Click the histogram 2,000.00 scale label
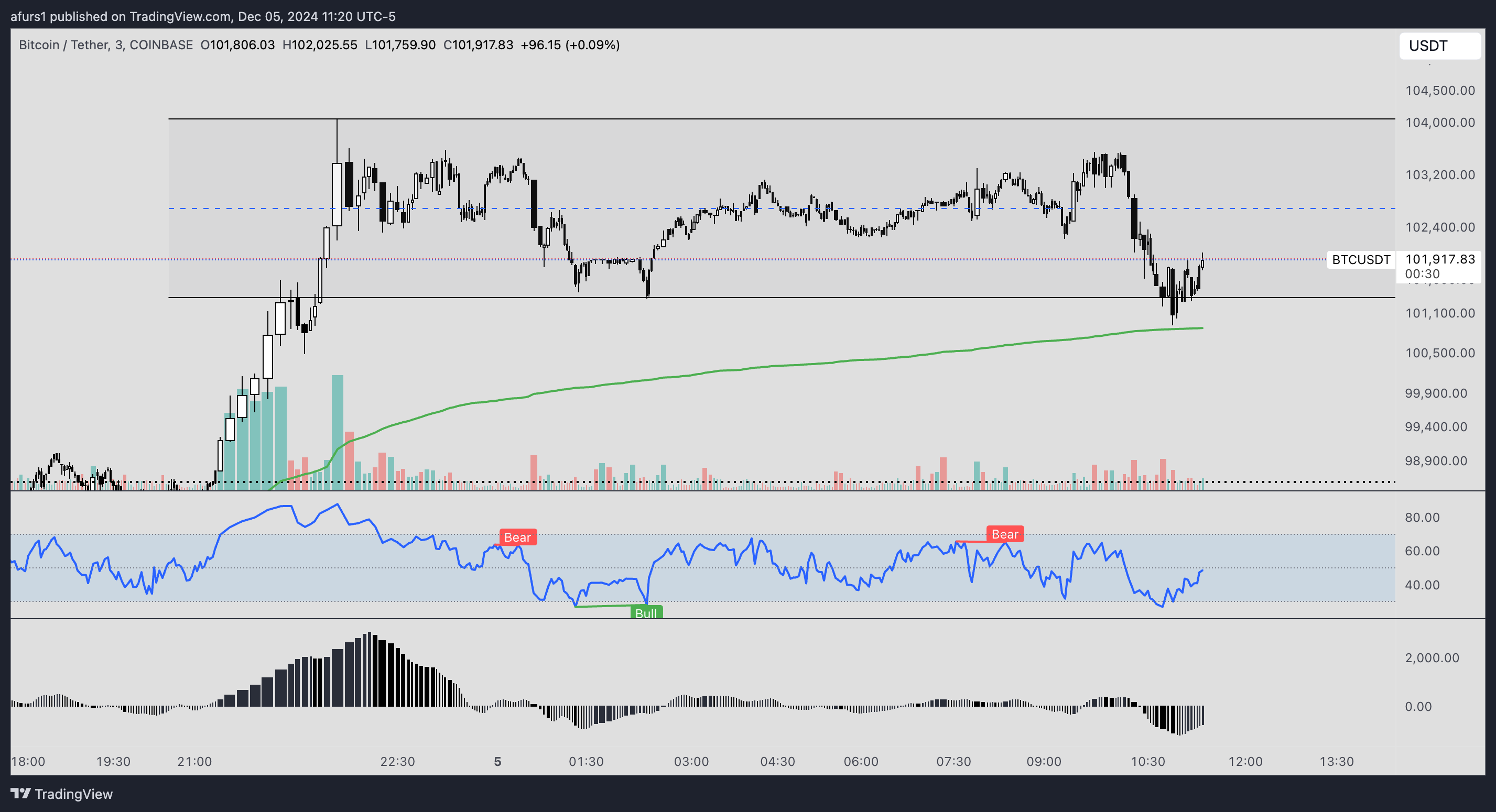The height and width of the screenshot is (812, 1496). (1432, 657)
